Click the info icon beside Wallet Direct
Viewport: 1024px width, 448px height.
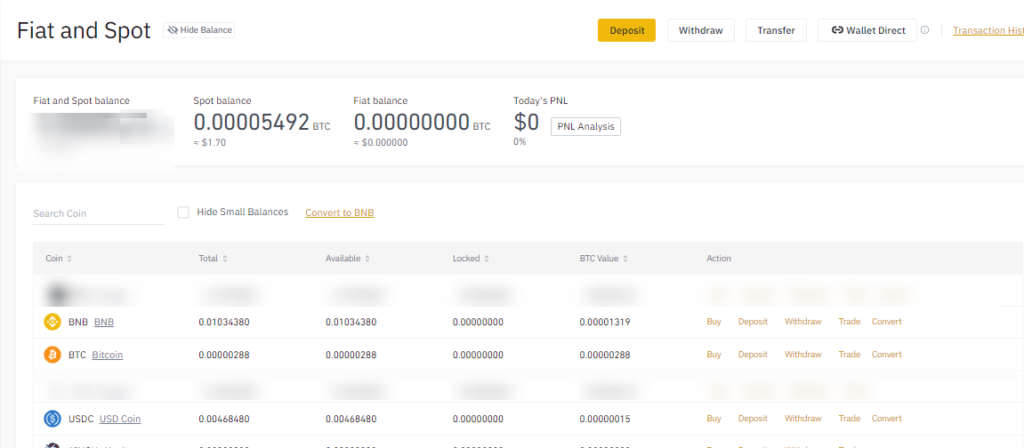925,30
